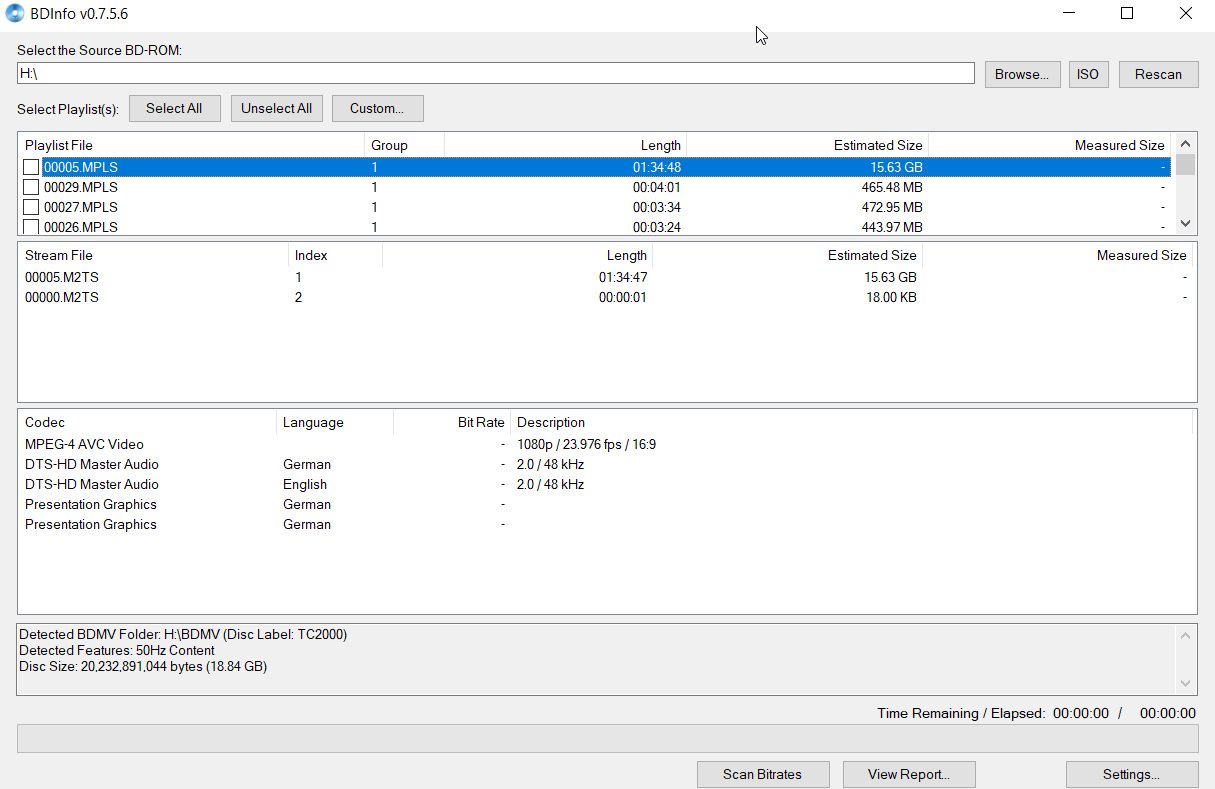The image size is (1215, 789).
Task: Select the German DTS-HD Master Audio row
Action: (606, 464)
